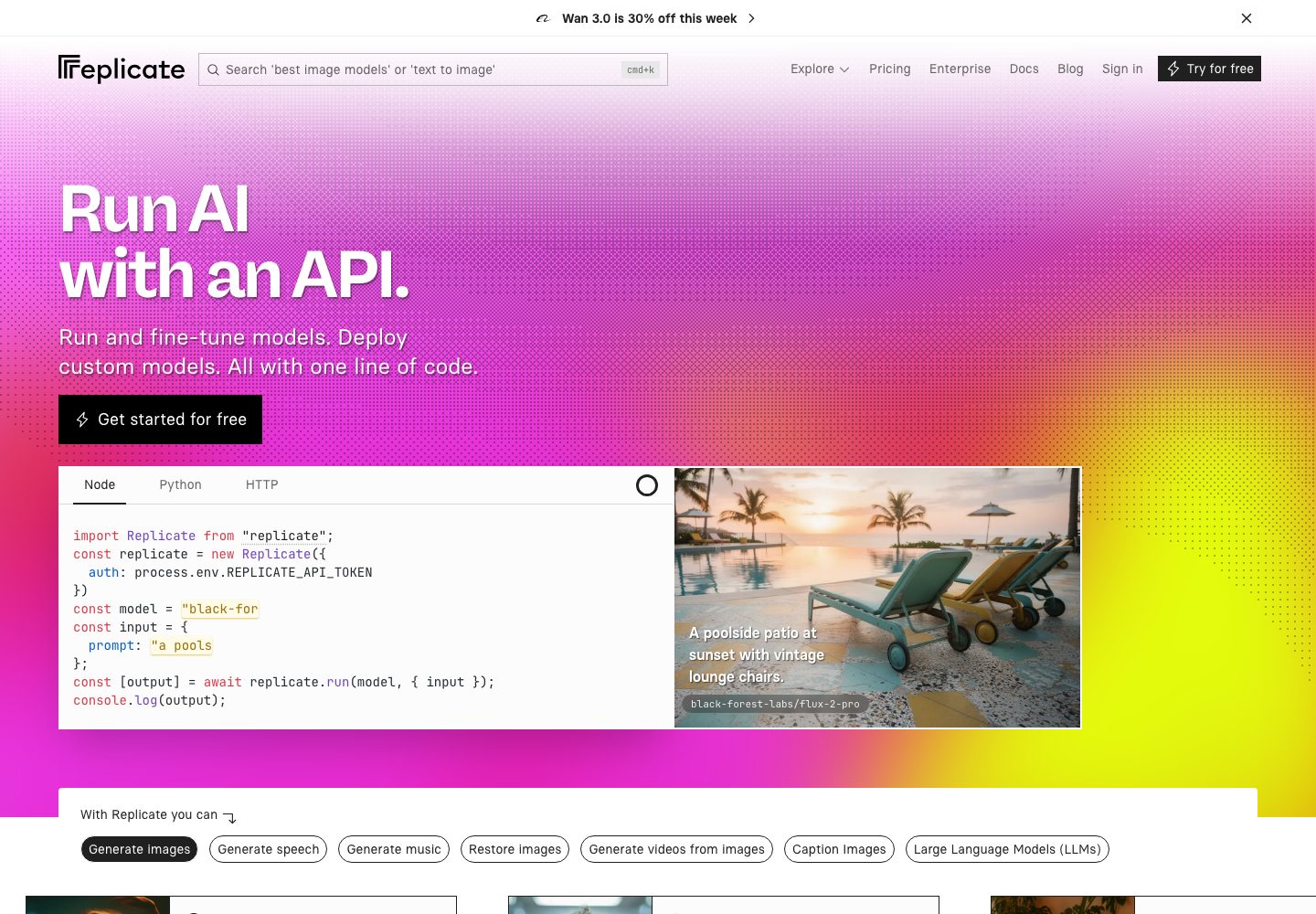The width and height of the screenshot is (1316, 914).
Task: Click the circular progress indicator in code panel
Action: [647, 485]
